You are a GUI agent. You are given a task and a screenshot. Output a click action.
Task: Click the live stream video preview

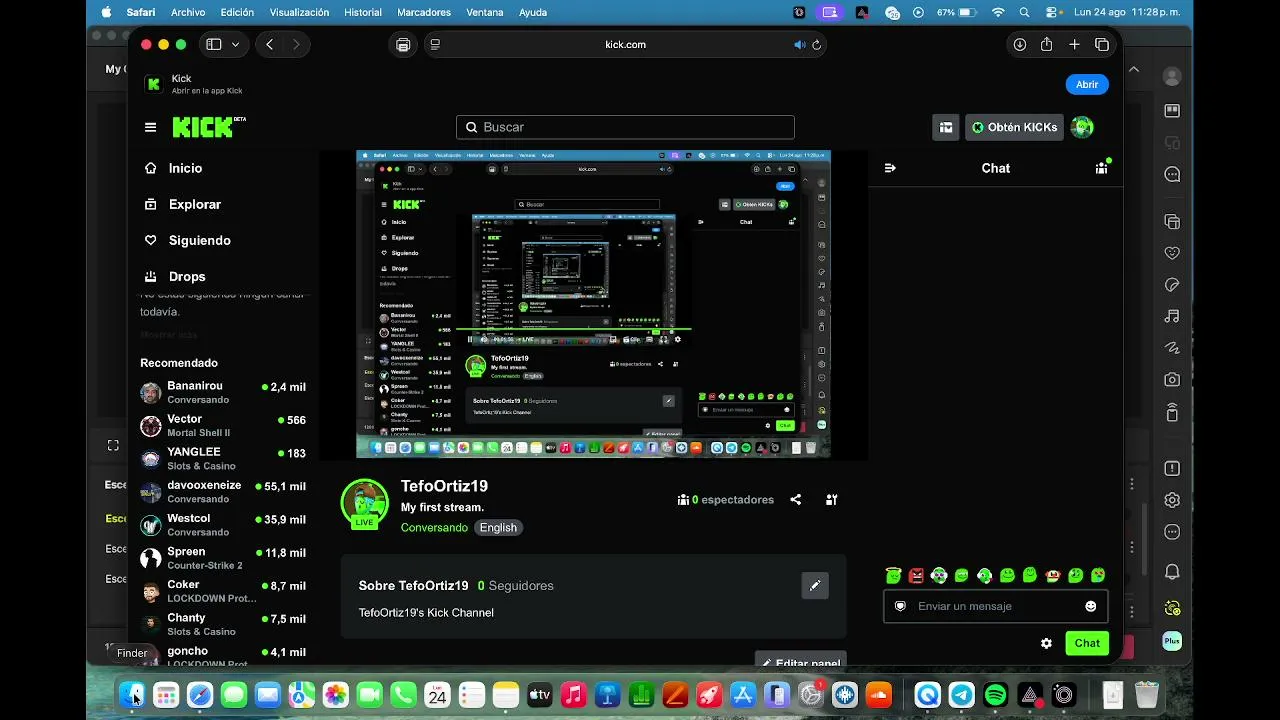pyautogui.click(x=594, y=304)
